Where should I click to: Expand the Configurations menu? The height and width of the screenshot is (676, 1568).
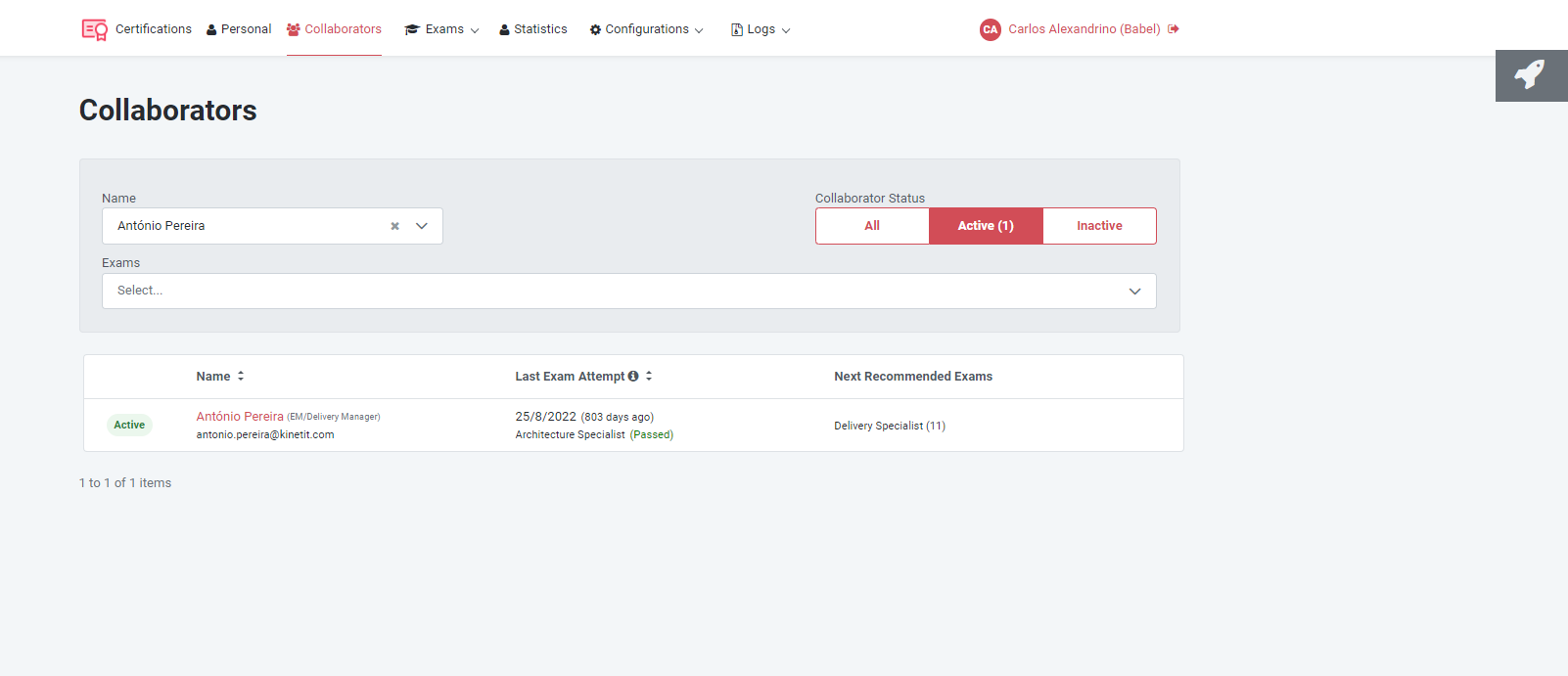tap(646, 29)
